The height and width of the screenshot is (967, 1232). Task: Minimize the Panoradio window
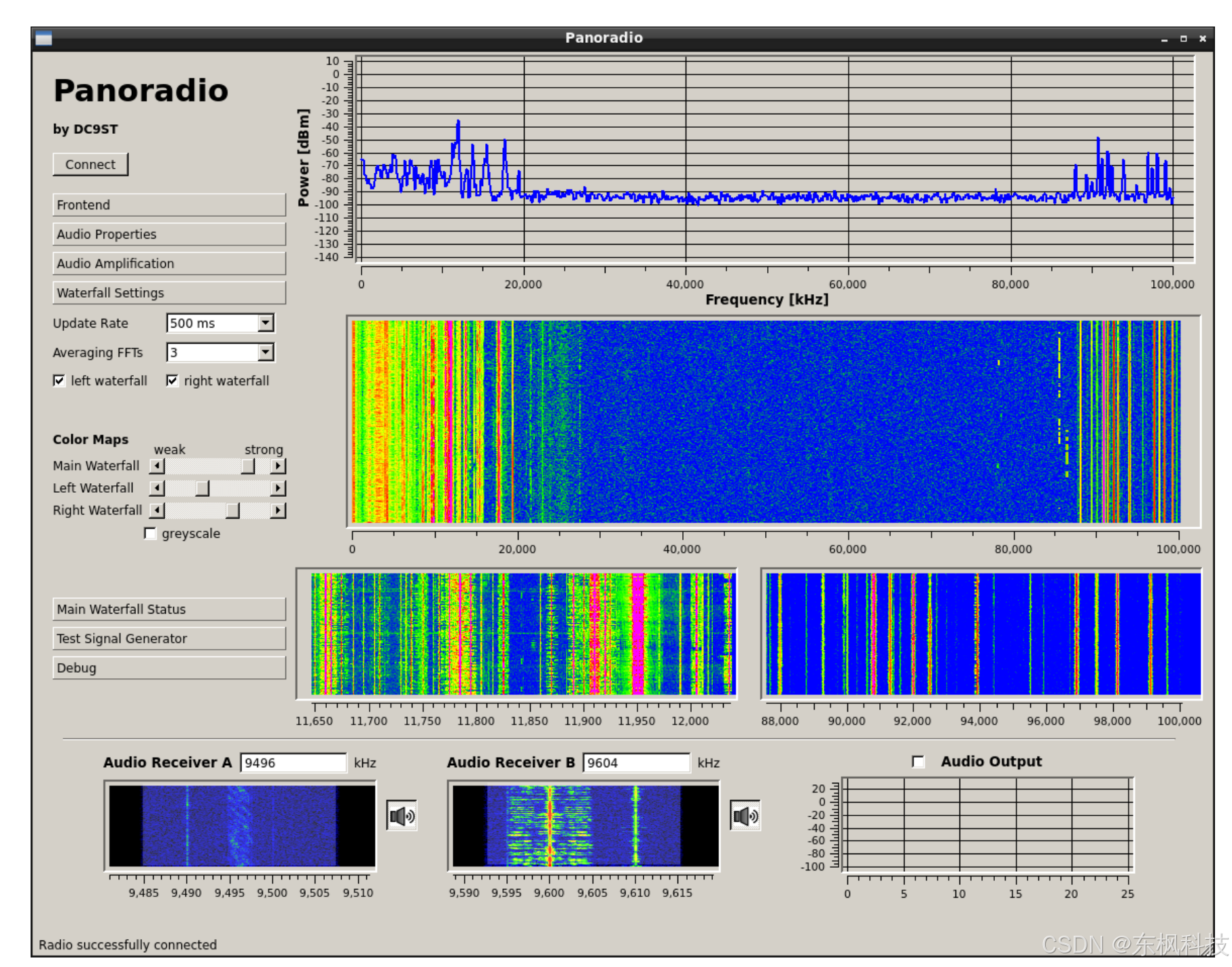click(x=1164, y=39)
